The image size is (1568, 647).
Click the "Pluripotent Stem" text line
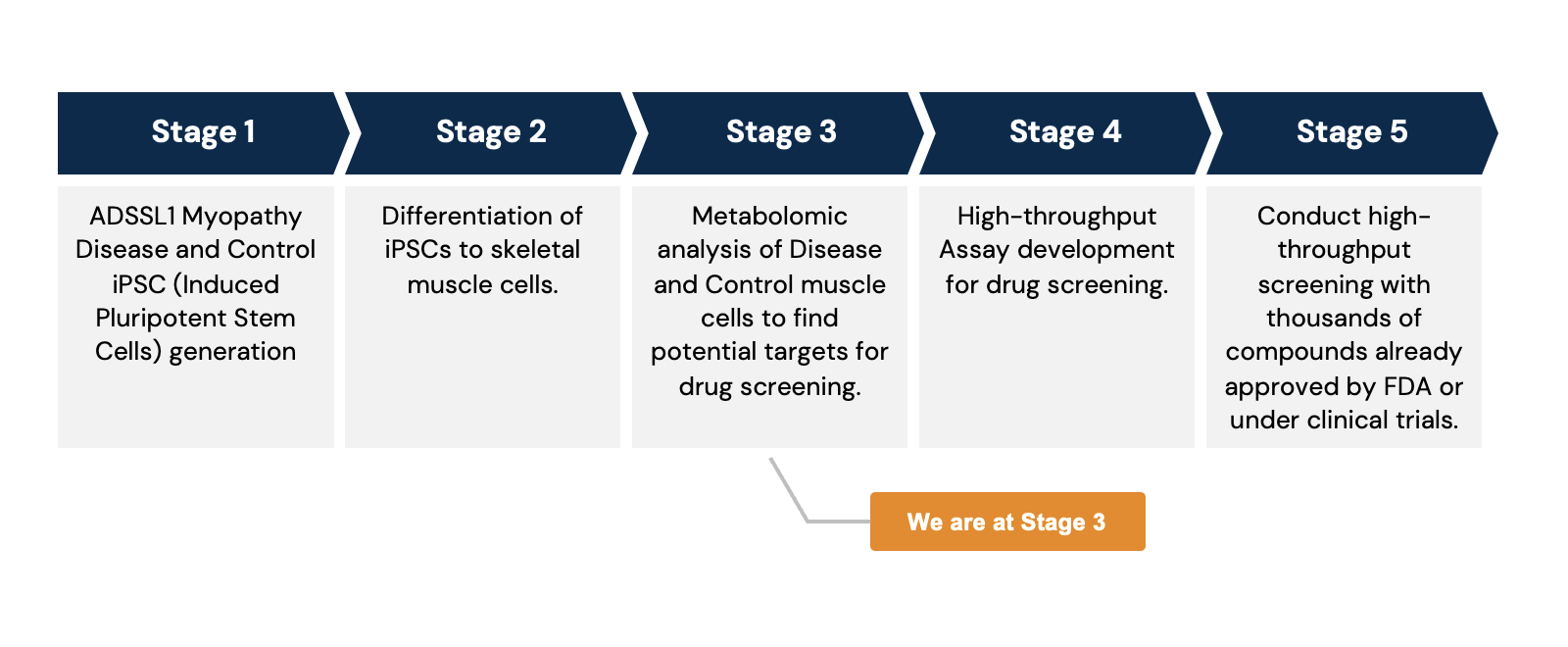(x=195, y=318)
